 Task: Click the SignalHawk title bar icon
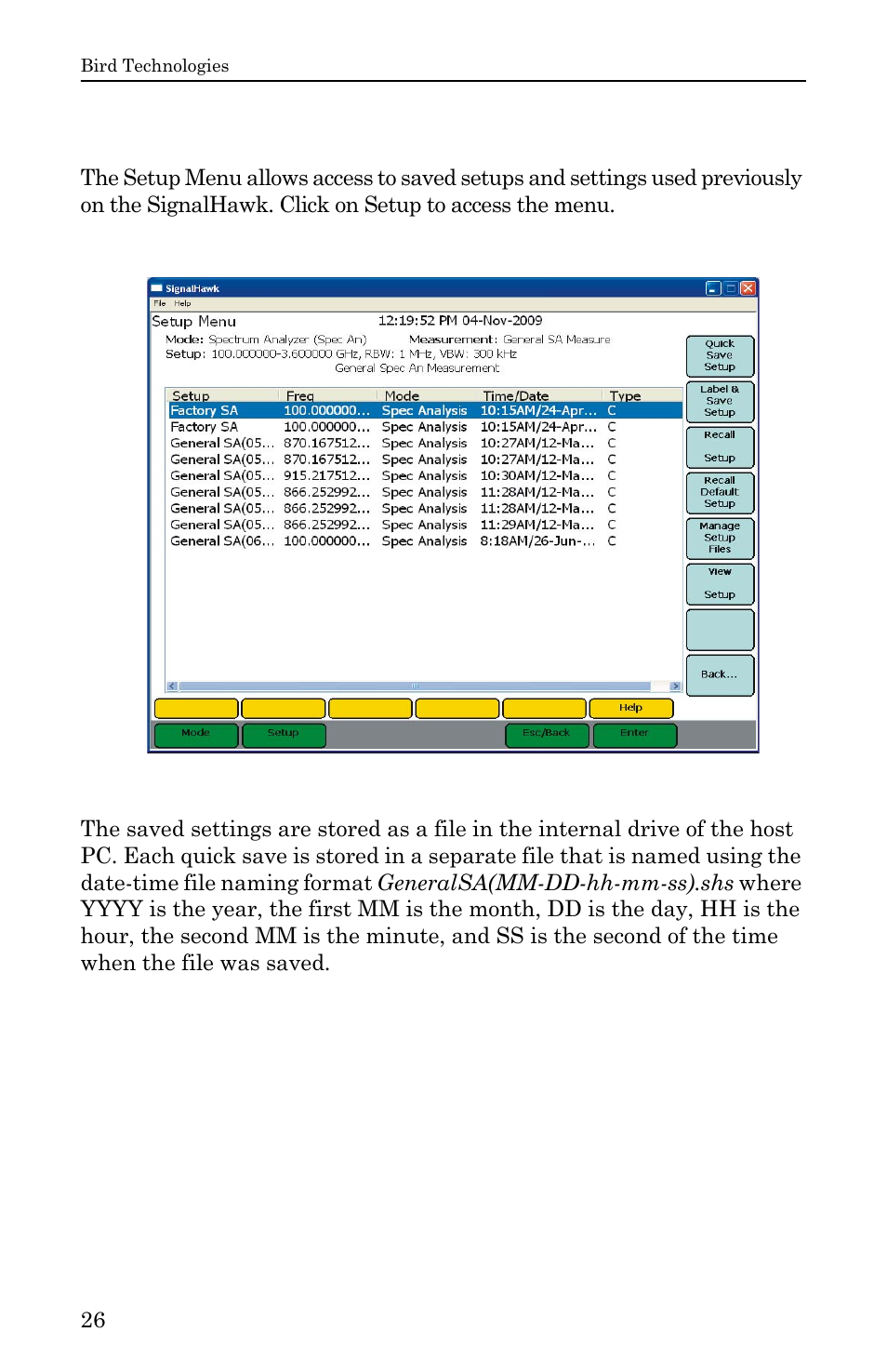(x=157, y=288)
